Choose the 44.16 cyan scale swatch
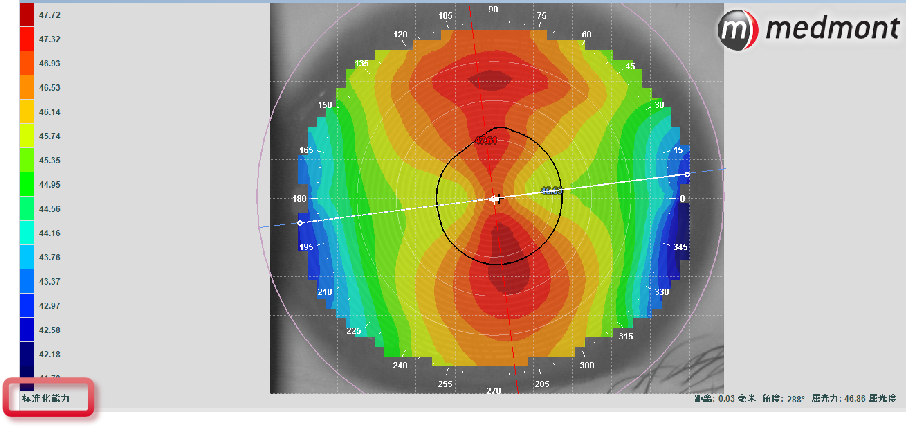907x429 pixels. (27, 233)
